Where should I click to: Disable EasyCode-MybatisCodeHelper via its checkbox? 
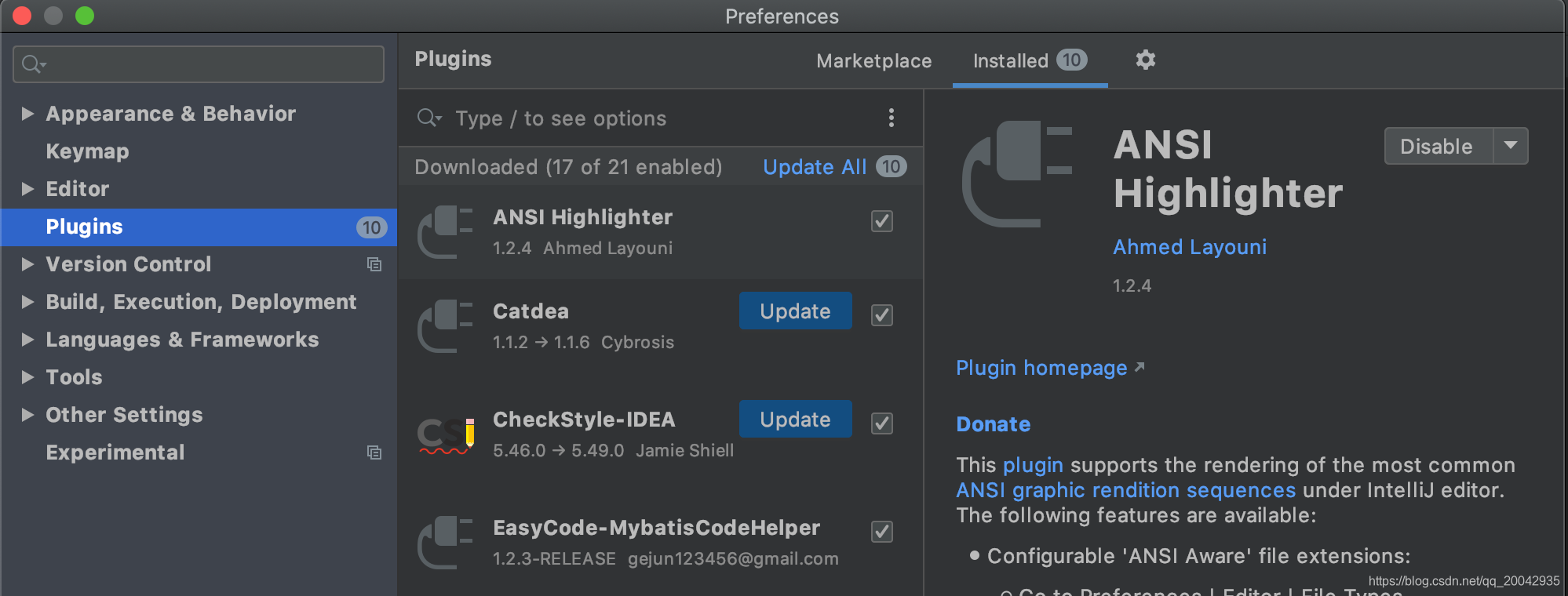882,532
